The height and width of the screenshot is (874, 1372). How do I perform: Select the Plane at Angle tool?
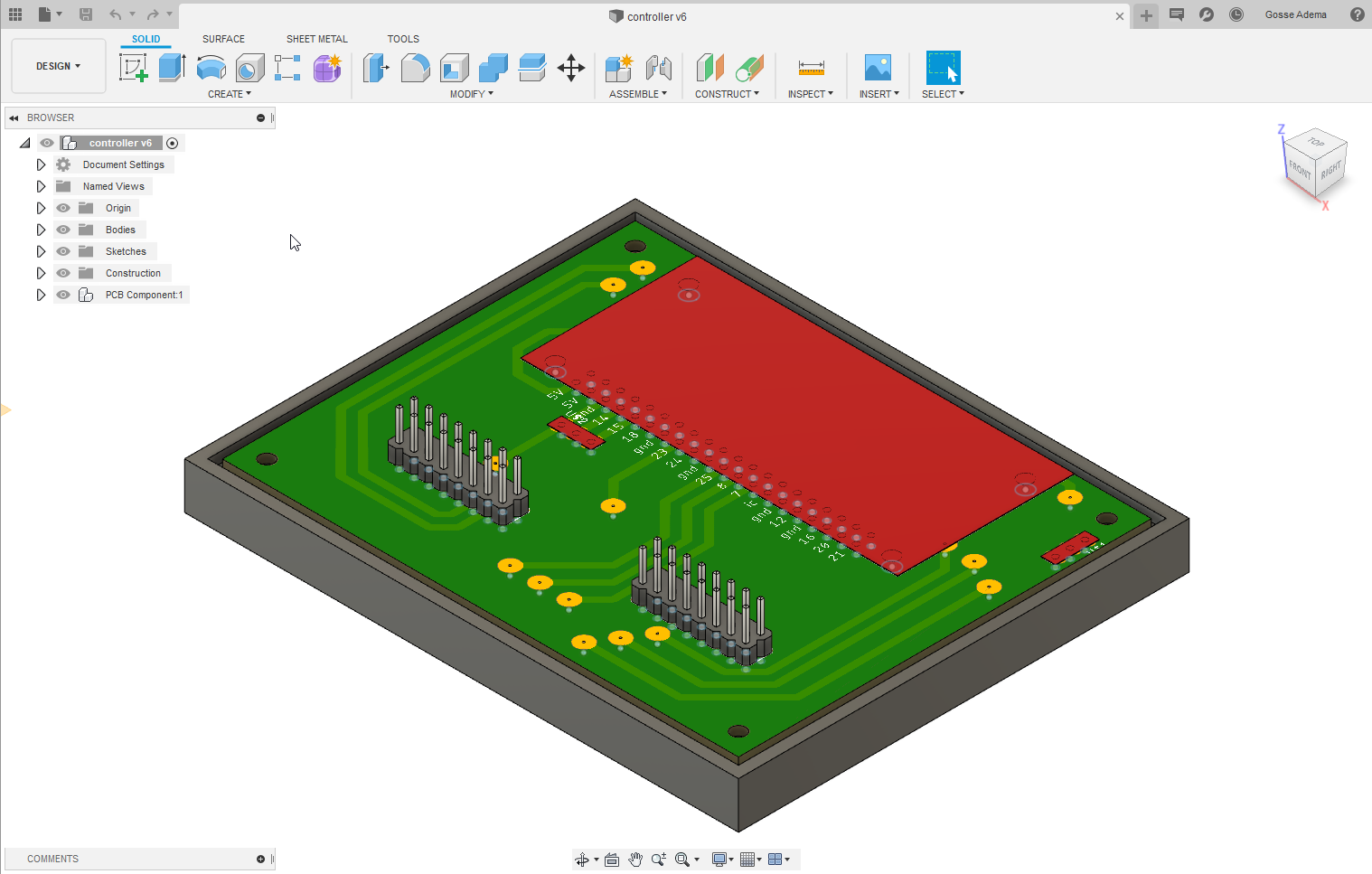749,68
